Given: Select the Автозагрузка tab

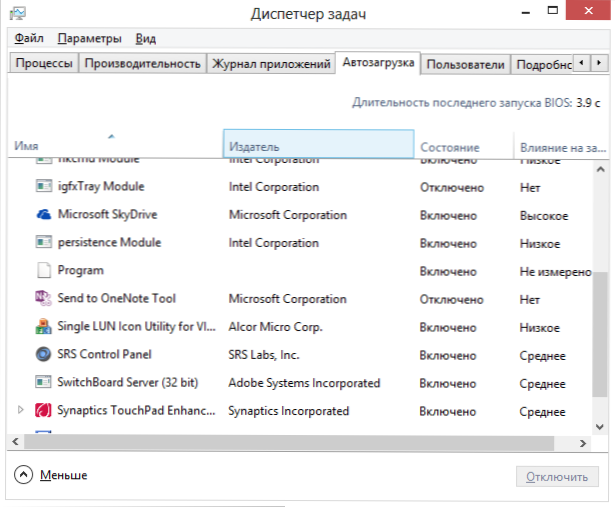Looking at the screenshot, I should 378,62.
